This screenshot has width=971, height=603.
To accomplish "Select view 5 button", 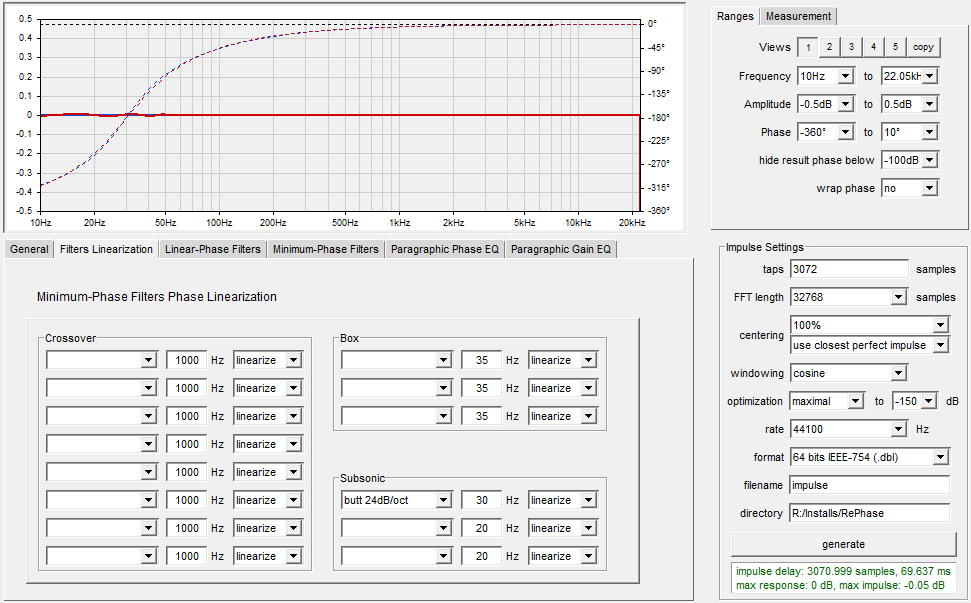I will pyautogui.click(x=895, y=47).
